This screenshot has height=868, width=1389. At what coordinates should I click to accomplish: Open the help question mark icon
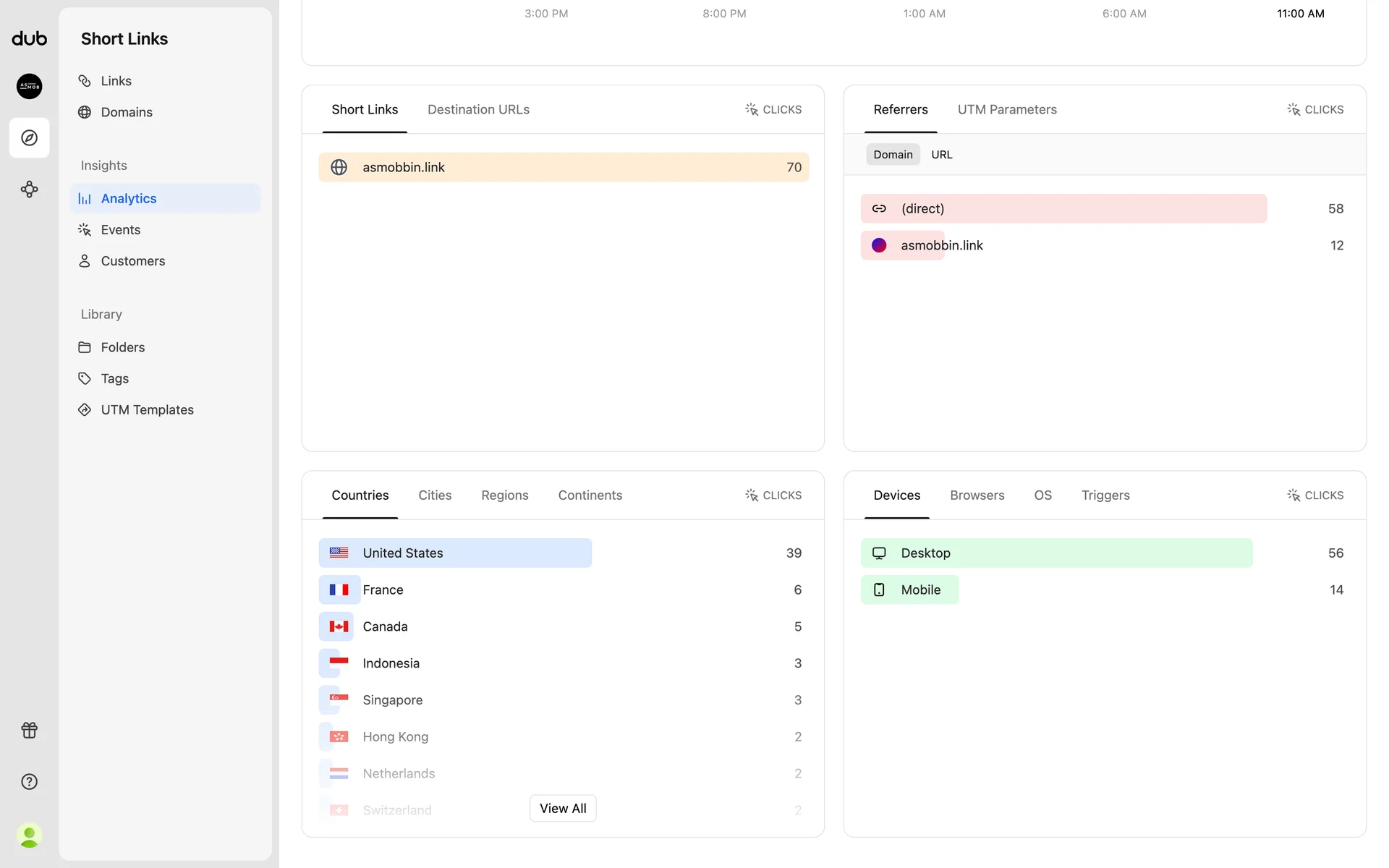[x=29, y=781]
